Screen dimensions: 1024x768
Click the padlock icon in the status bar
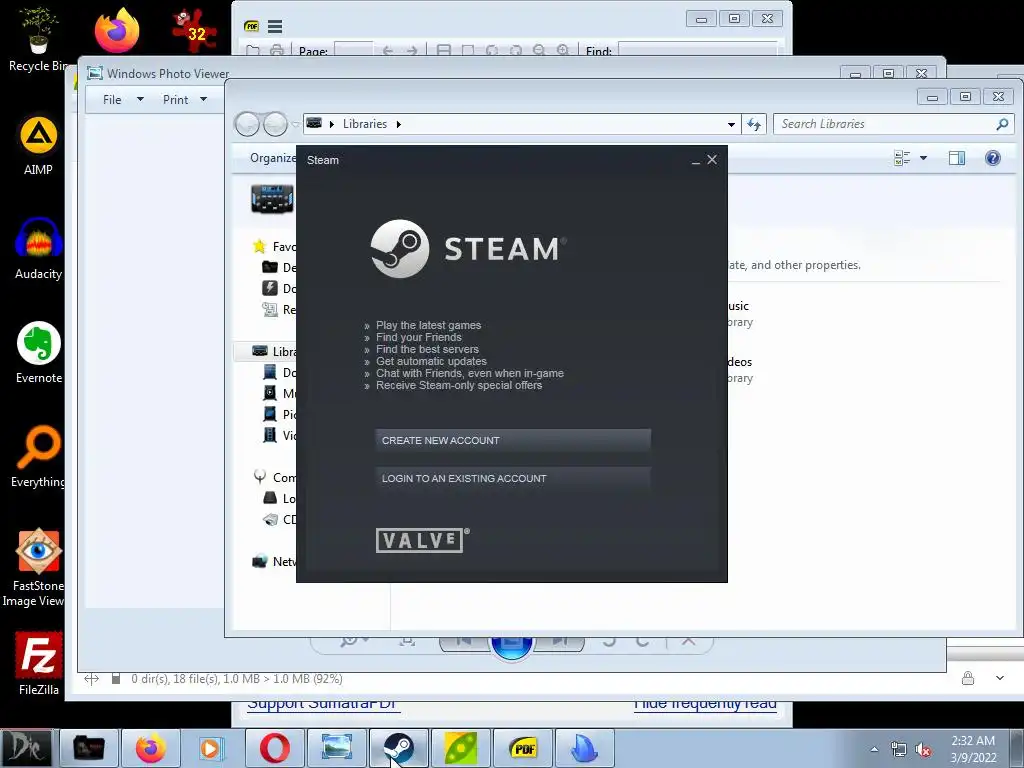pos(968,679)
